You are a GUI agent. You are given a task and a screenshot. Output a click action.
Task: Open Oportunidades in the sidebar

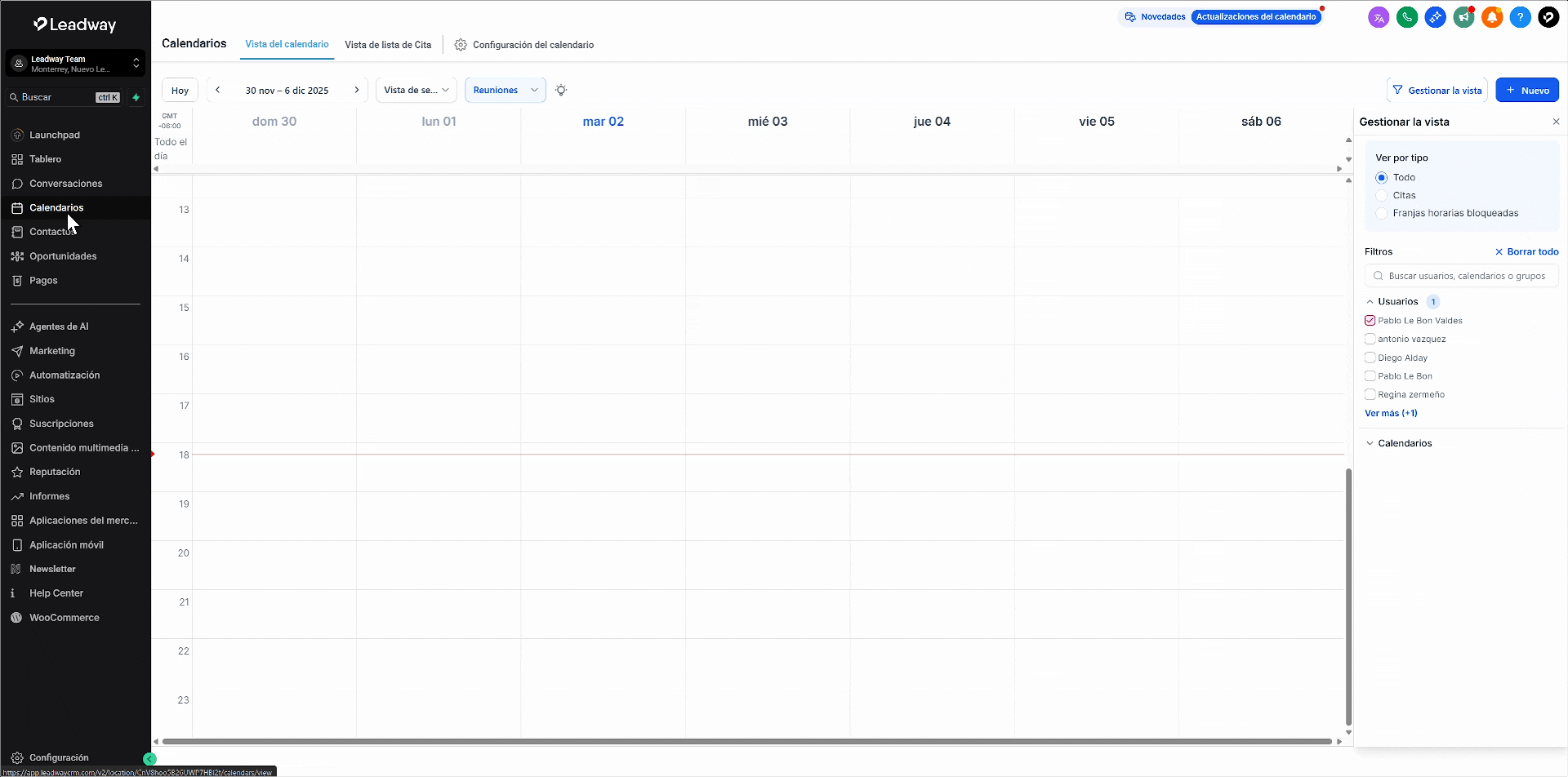(x=63, y=256)
